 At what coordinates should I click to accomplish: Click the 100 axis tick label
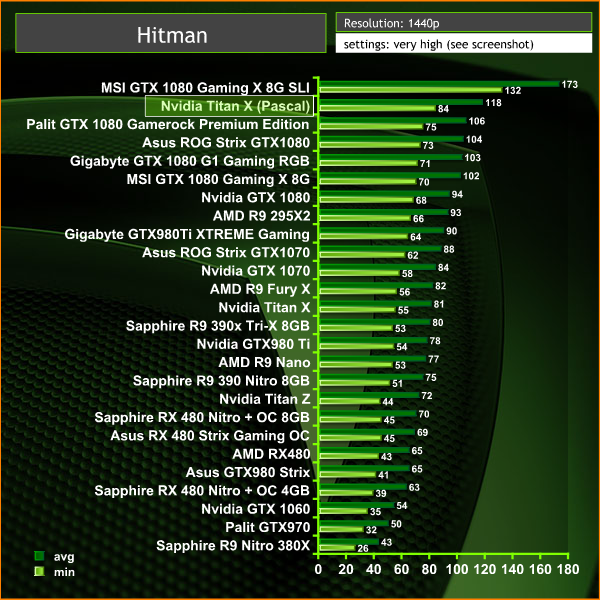coord(457,569)
